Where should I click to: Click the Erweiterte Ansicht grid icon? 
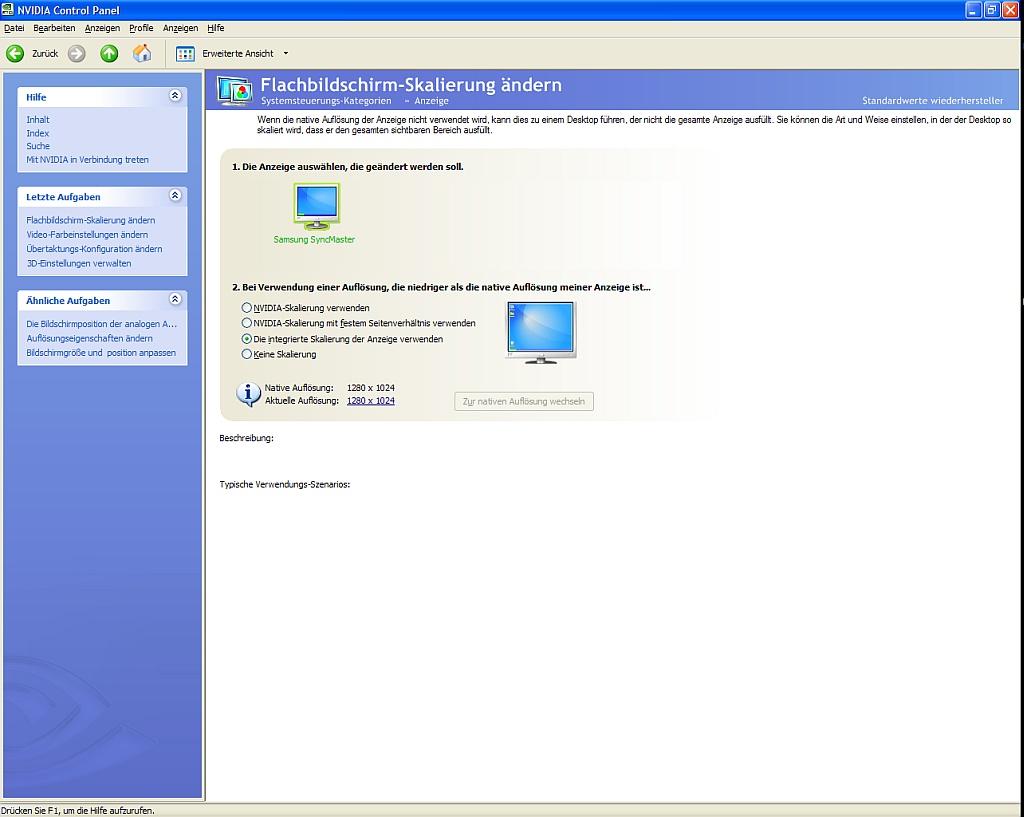tap(185, 54)
